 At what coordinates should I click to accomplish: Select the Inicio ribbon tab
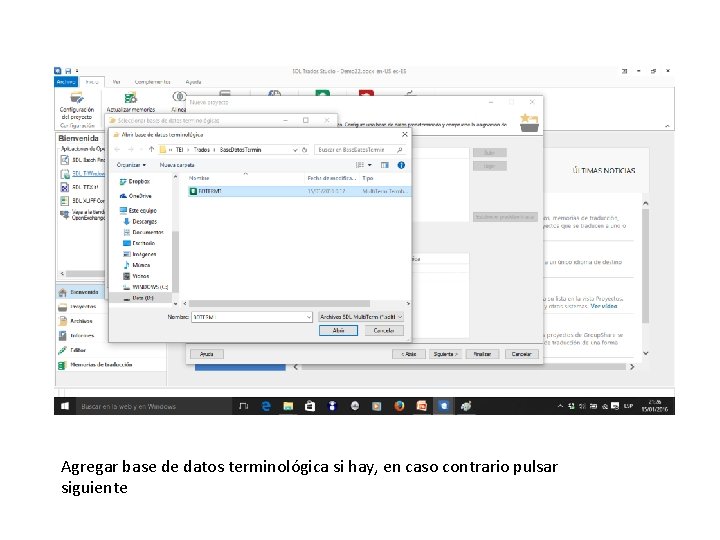(x=92, y=82)
